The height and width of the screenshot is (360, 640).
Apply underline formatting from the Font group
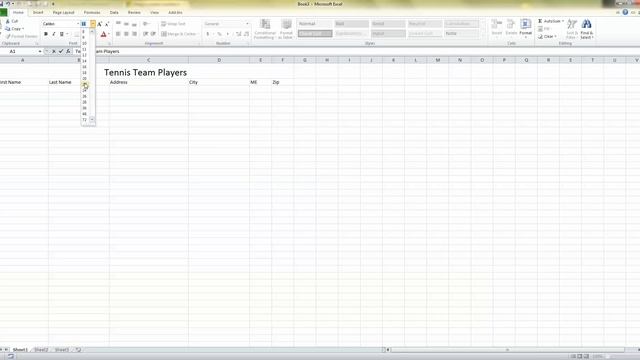[x=62, y=34]
